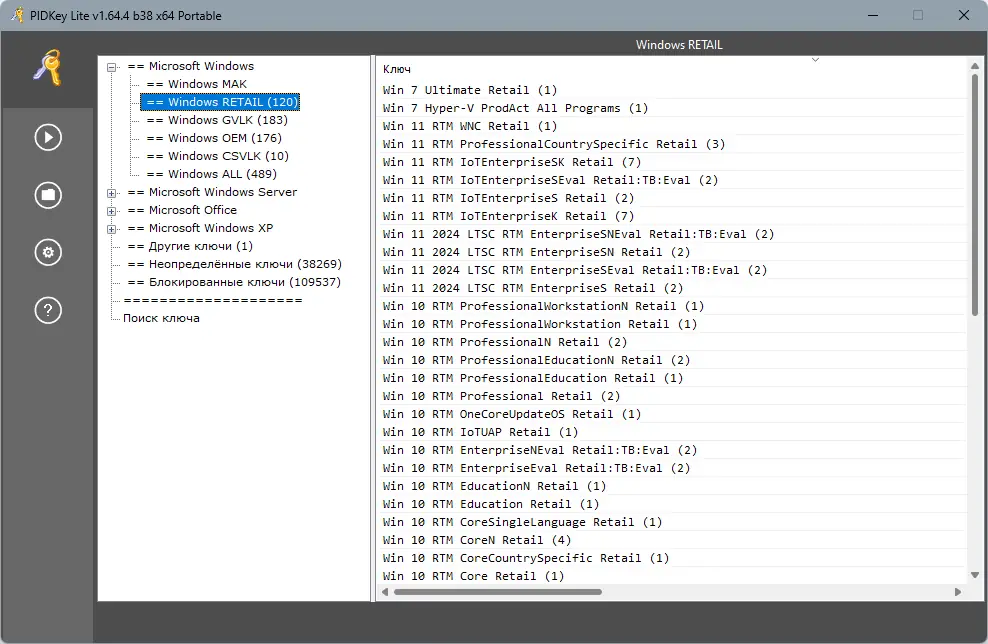Close the PIDKey Lite window
The image size is (988, 644).
coord(963,15)
